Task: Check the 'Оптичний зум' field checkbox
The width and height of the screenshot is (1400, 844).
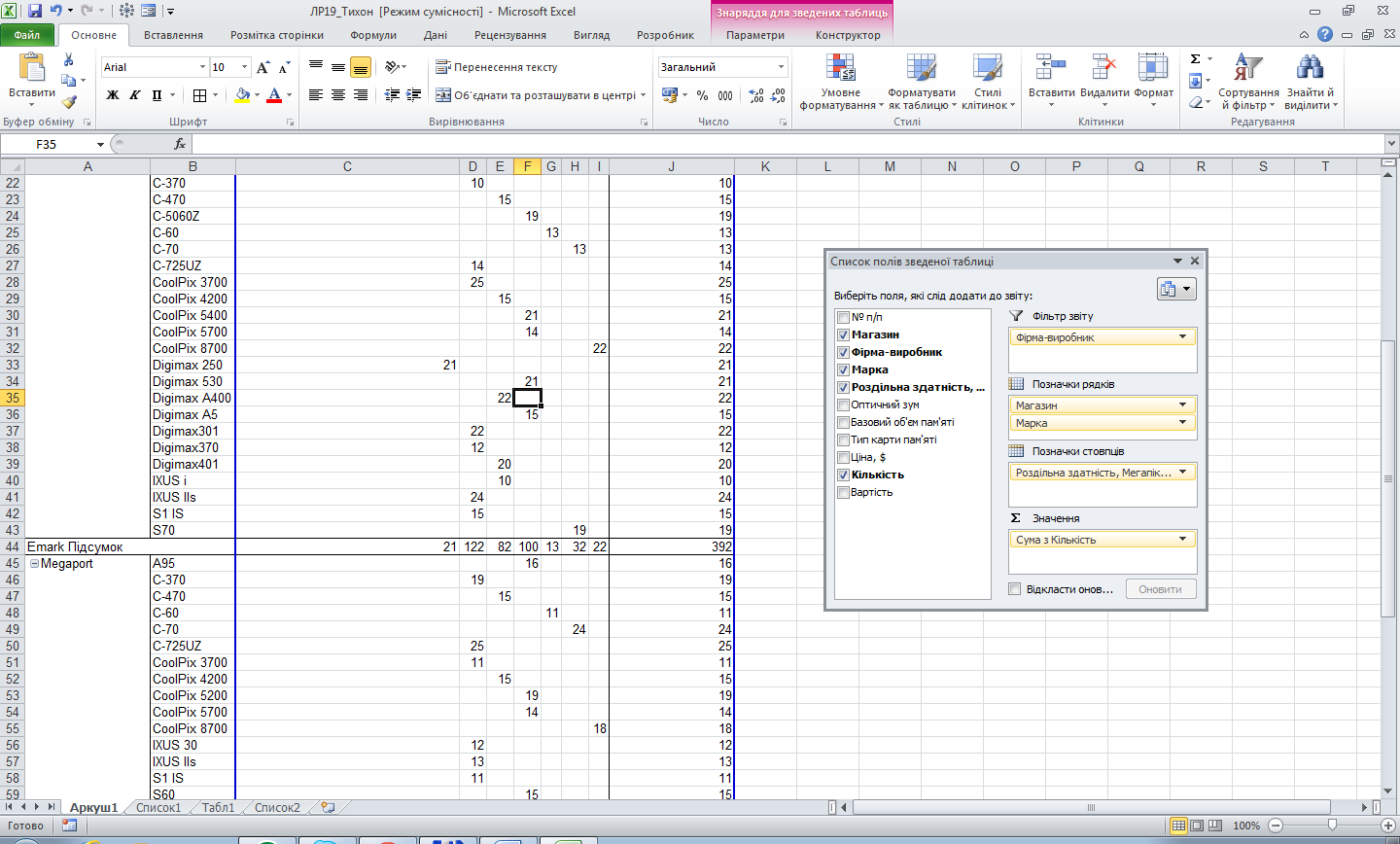Action: 843,404
